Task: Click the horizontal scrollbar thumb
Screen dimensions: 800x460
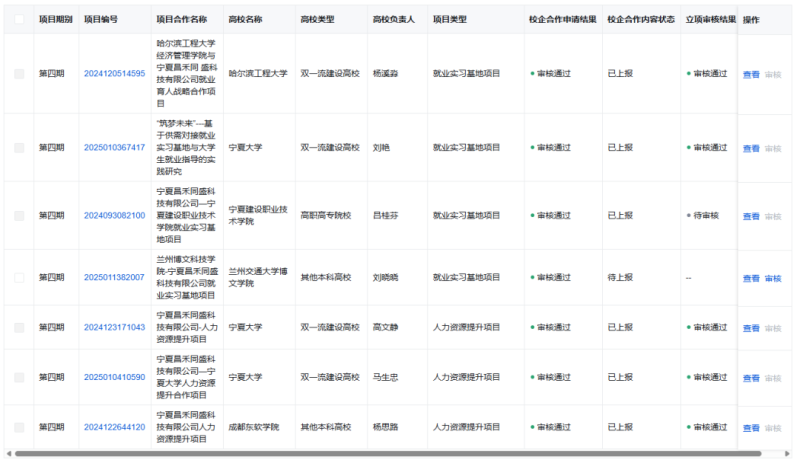Action: point(388,453)
